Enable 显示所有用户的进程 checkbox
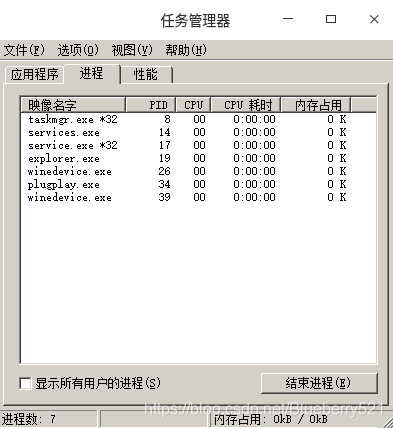 pyautogui.click(x=25, y=383)
